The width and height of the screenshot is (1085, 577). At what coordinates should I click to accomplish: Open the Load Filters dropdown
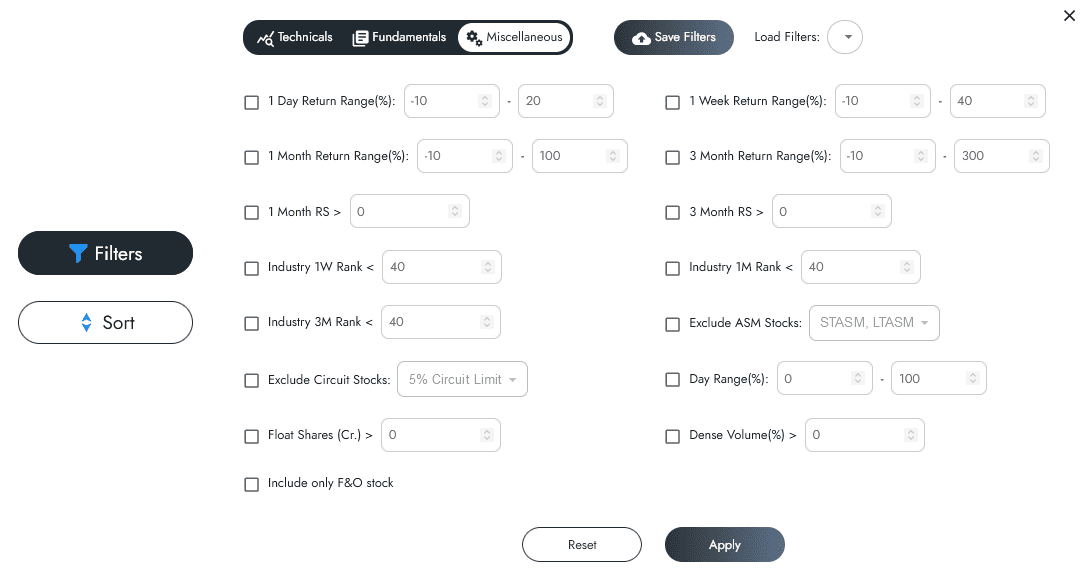coord(846,38)
